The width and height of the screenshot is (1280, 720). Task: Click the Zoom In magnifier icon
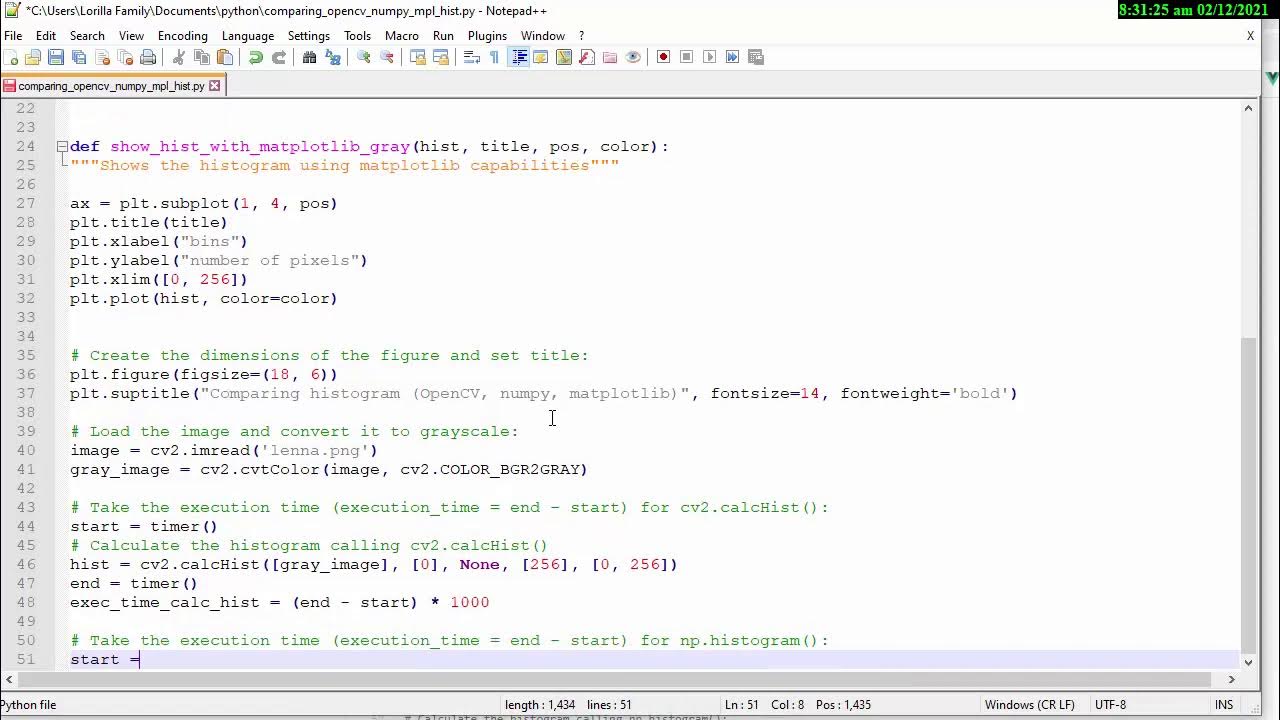point(364,57)
